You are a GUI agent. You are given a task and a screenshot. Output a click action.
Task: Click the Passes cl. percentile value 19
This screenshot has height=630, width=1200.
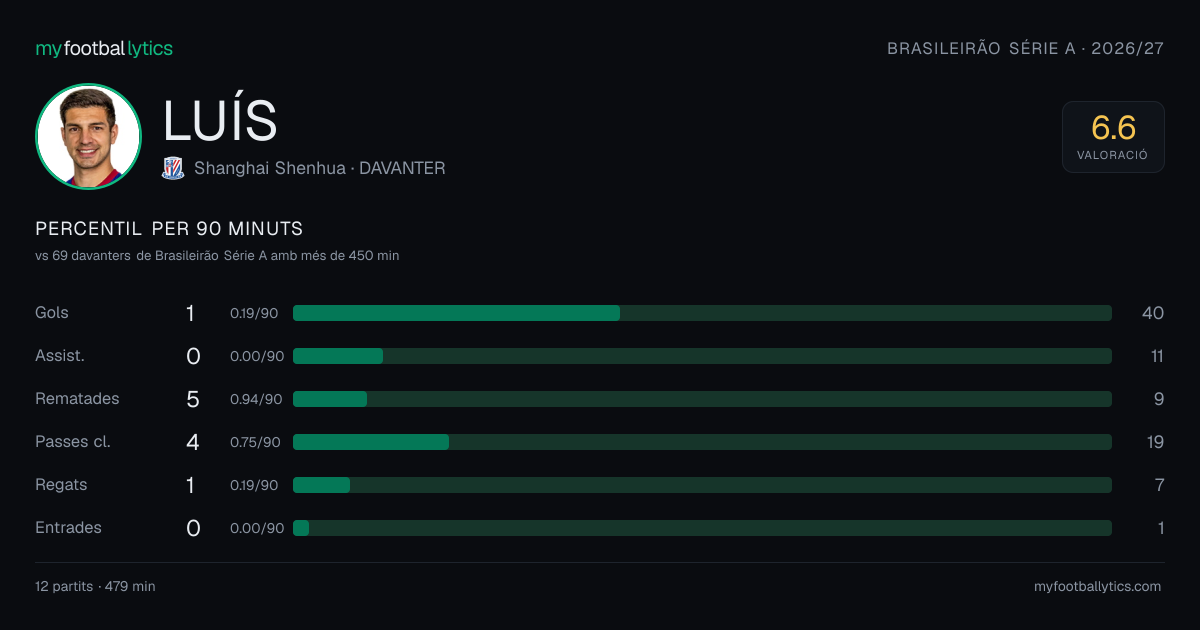pos(1154,442)
